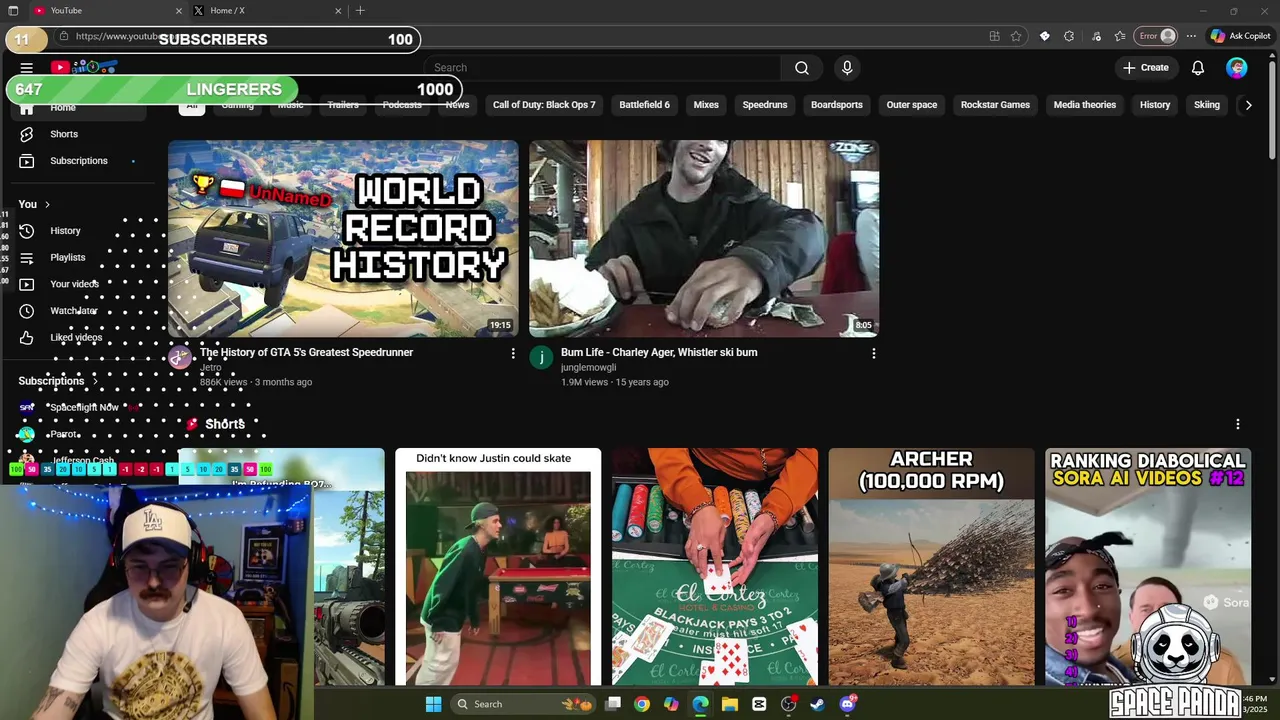The height and width of the screenshot is (720, 1280).
Task: Play the Archer (100,000 RPM) short
Action: tap(931, 566)
